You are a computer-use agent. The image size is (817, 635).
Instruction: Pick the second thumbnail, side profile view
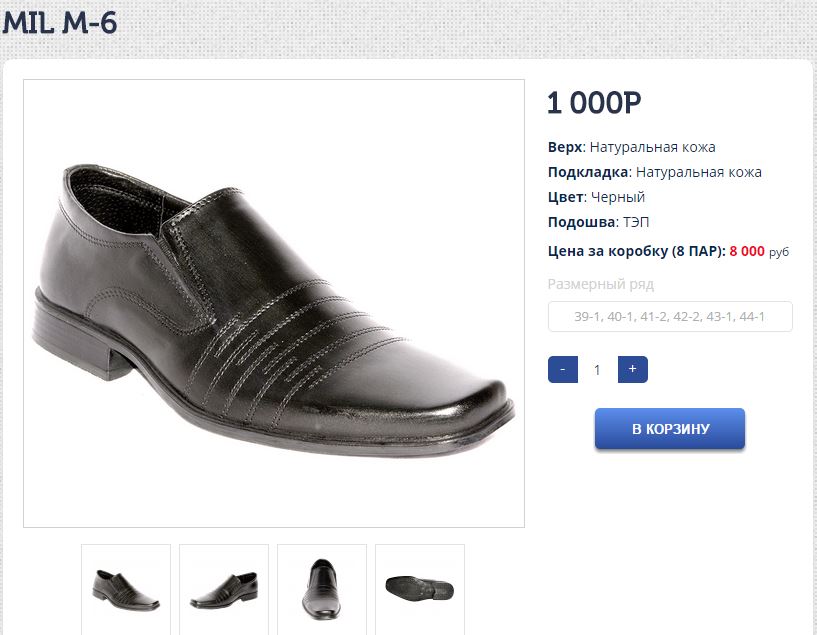[224, 589]
